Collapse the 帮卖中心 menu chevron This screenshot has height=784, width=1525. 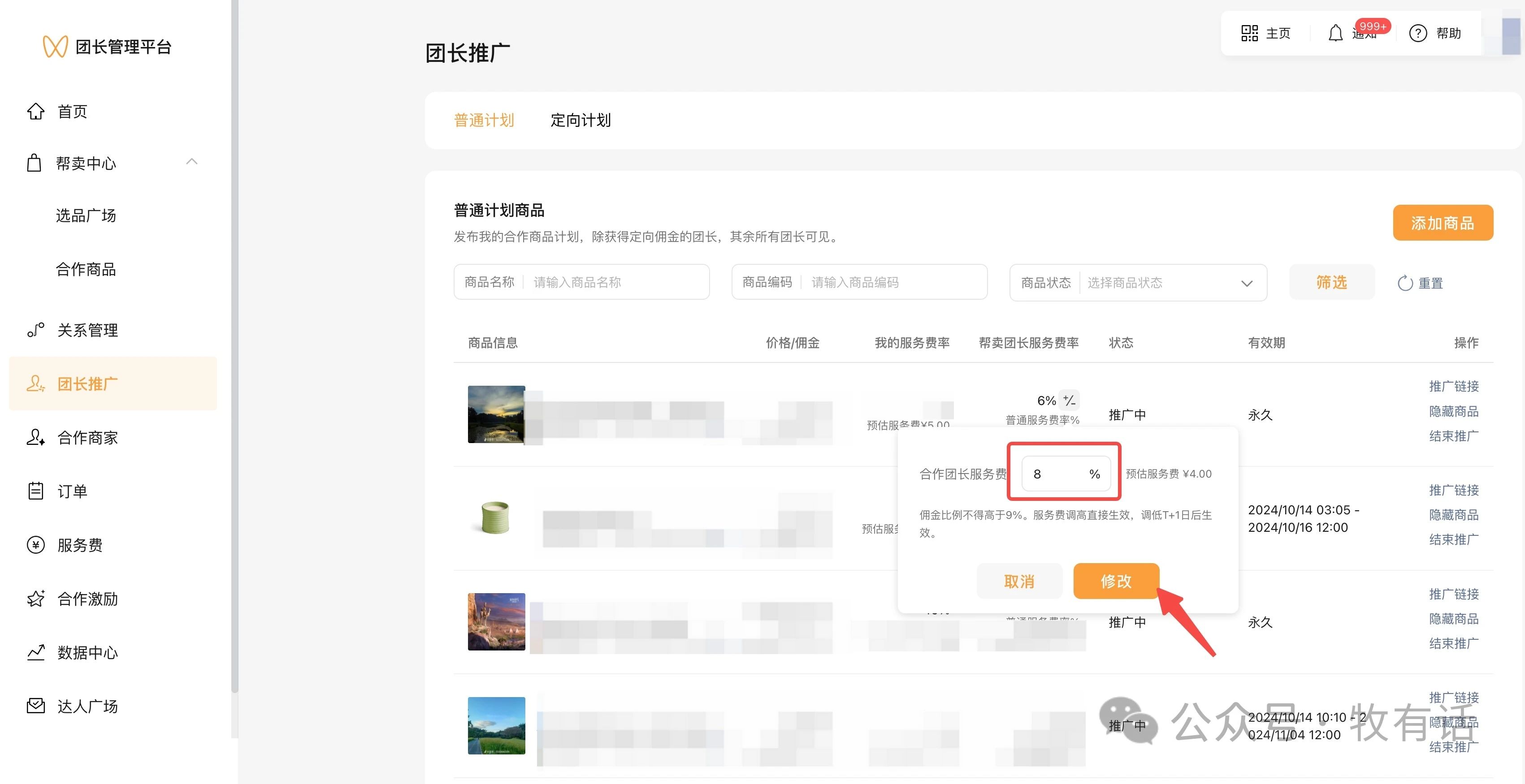192,161
